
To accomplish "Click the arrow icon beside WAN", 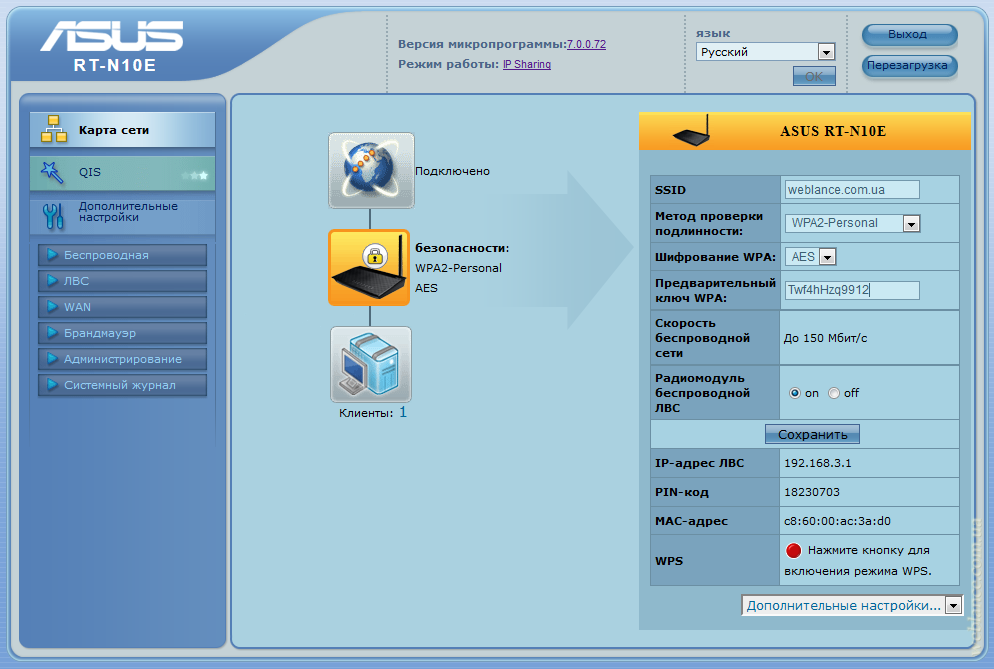I will tap(53, 307).
